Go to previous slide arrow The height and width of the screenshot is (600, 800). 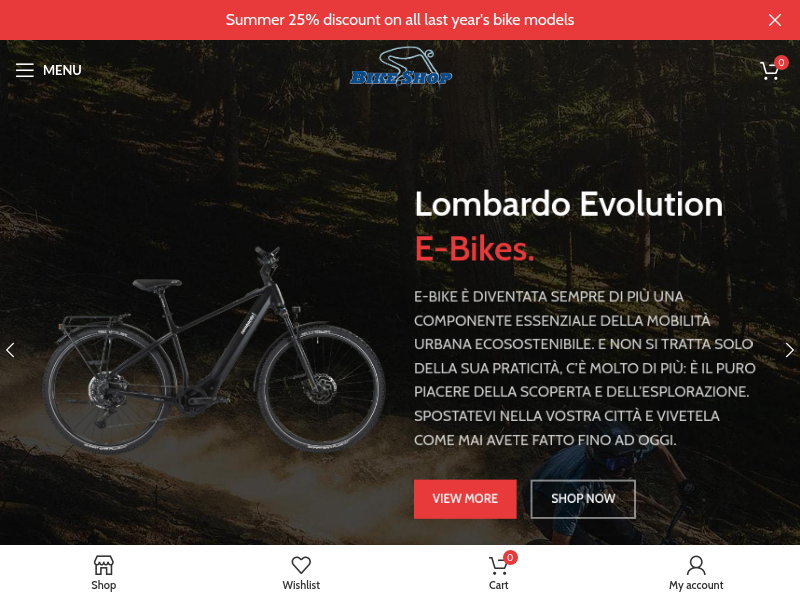coord(10,350)
